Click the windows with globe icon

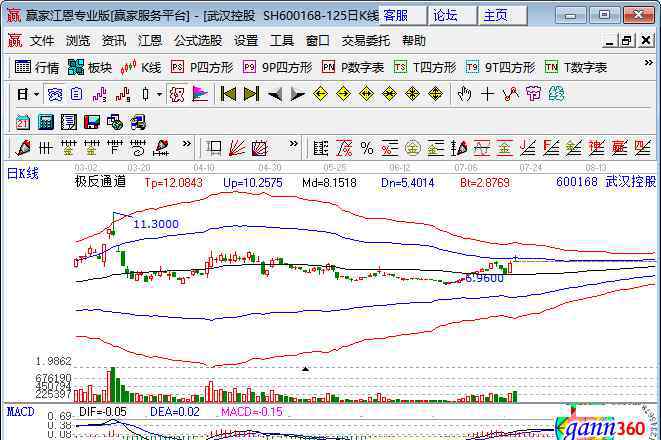tap(115, 122)
